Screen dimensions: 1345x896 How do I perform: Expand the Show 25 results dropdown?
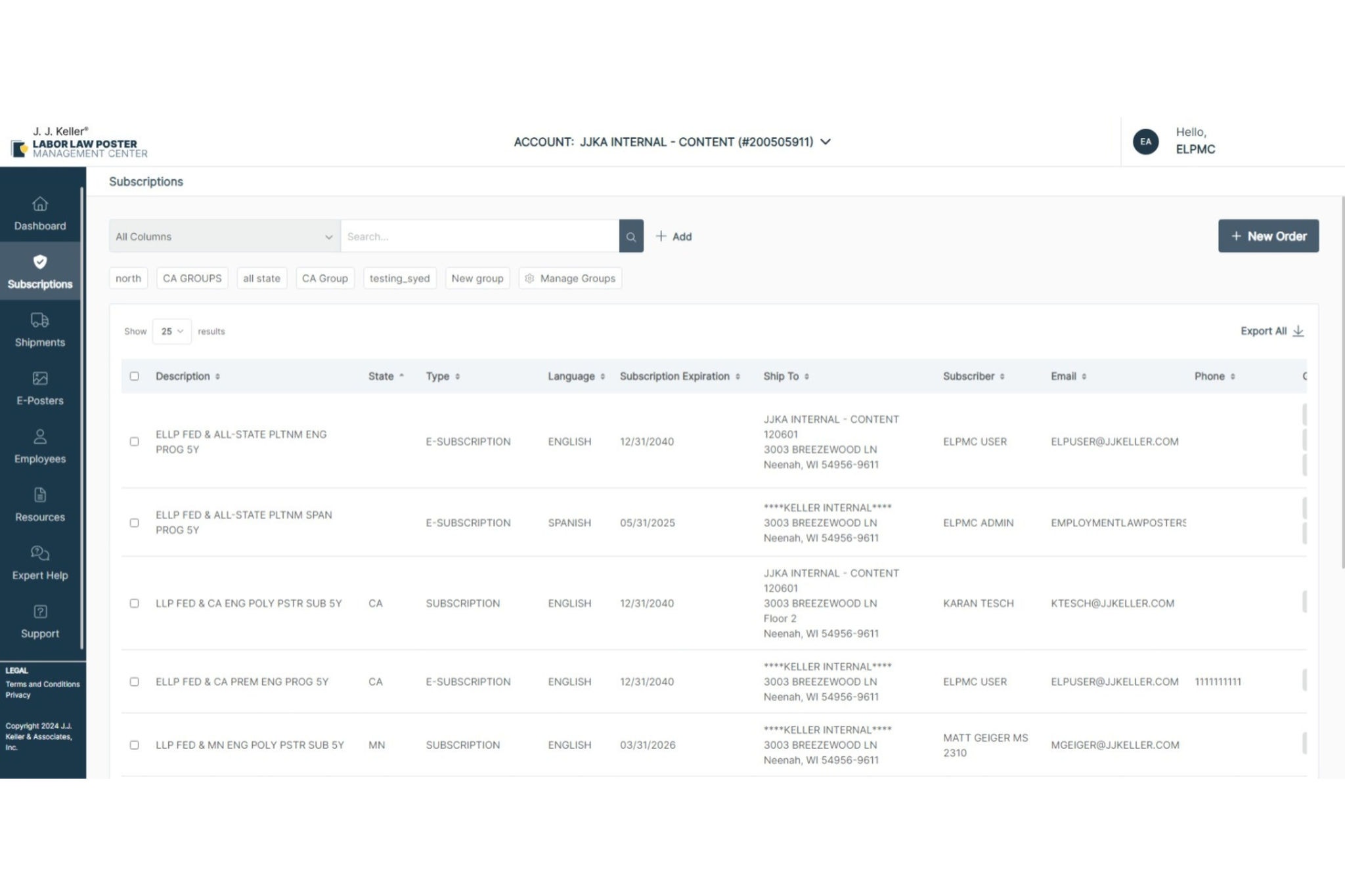[171, 331]
